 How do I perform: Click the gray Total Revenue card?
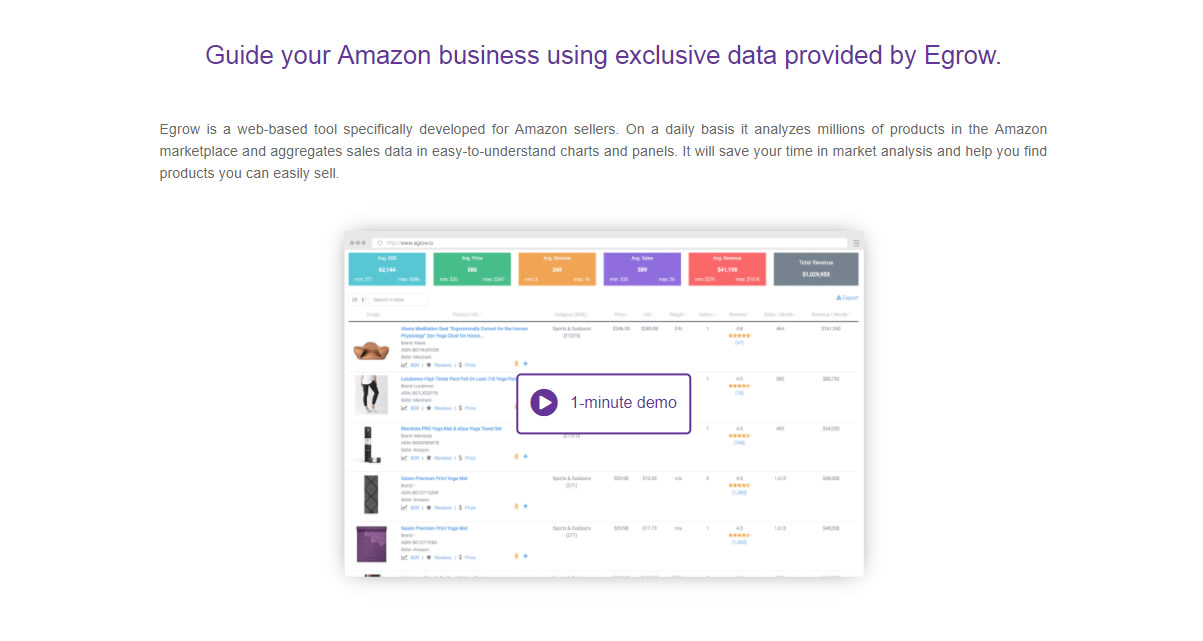coord(816,268)
